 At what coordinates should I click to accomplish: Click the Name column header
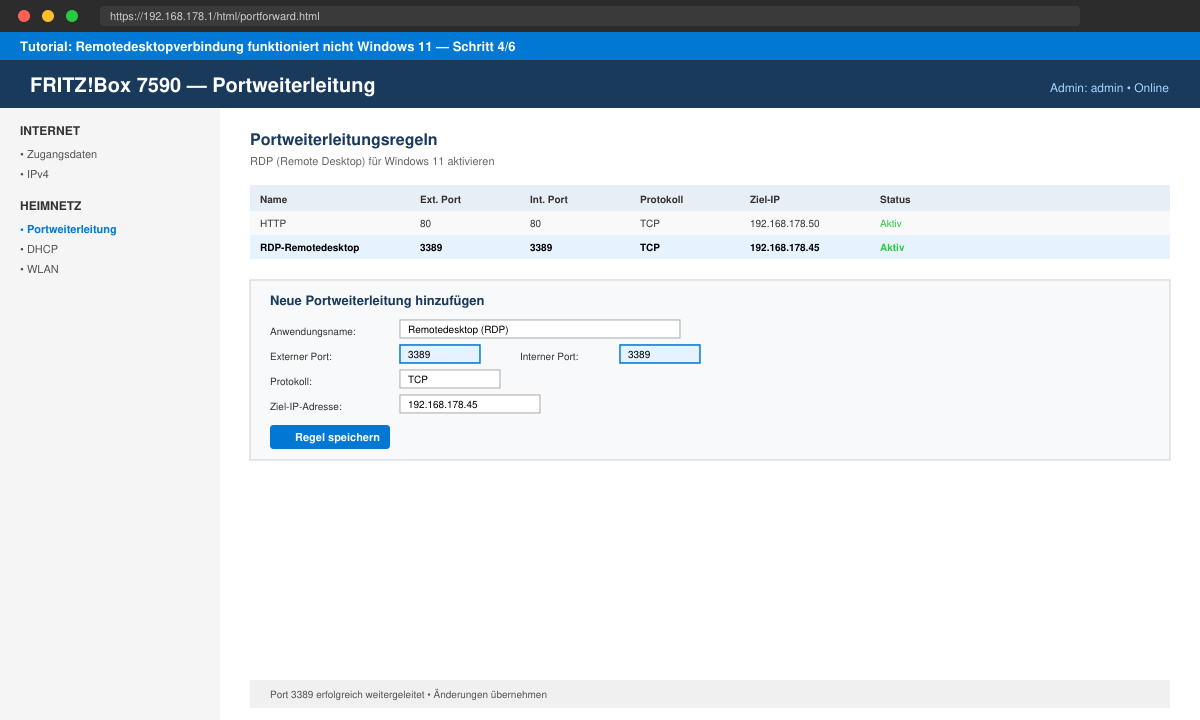[273, 199]
